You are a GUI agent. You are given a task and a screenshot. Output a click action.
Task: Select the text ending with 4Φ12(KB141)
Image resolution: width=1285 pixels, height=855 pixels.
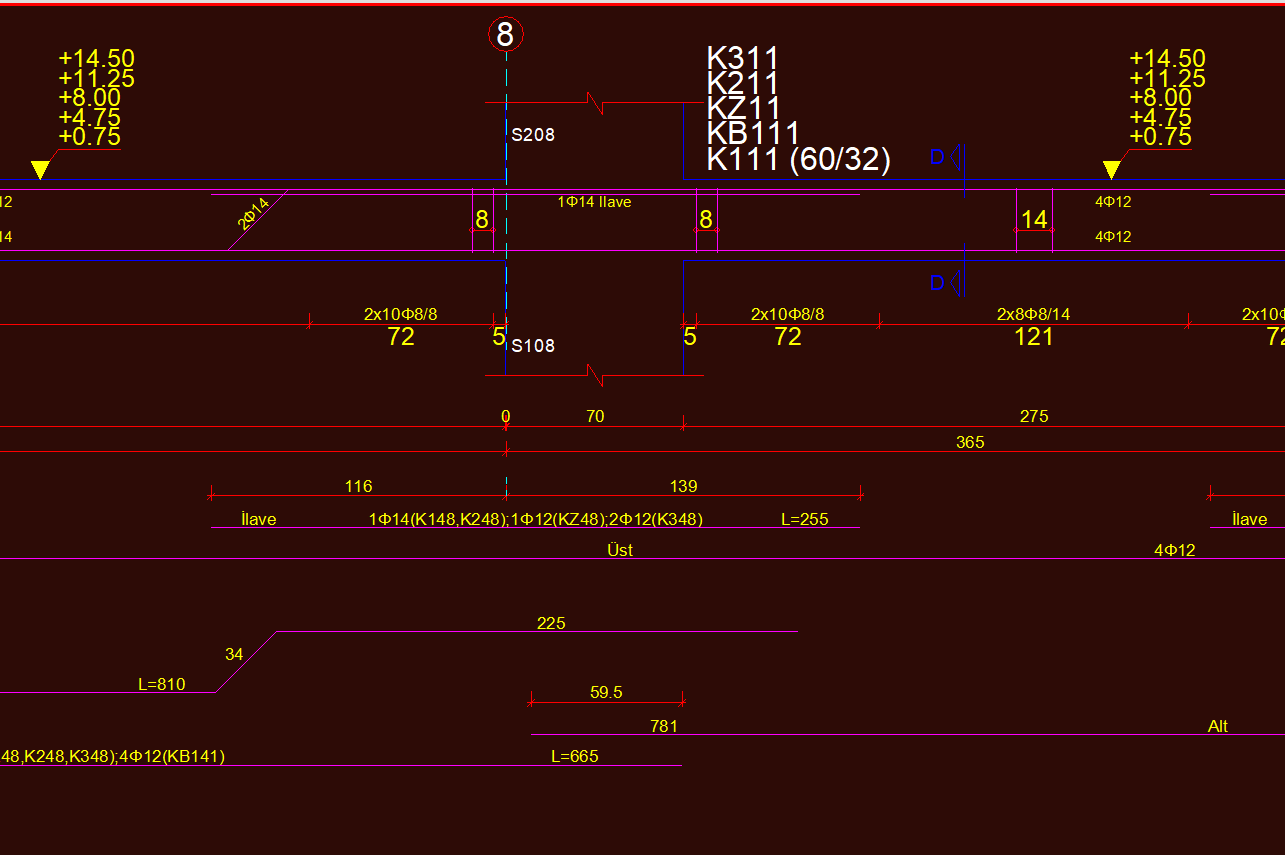pyautogui.click(x=112, y=756)
